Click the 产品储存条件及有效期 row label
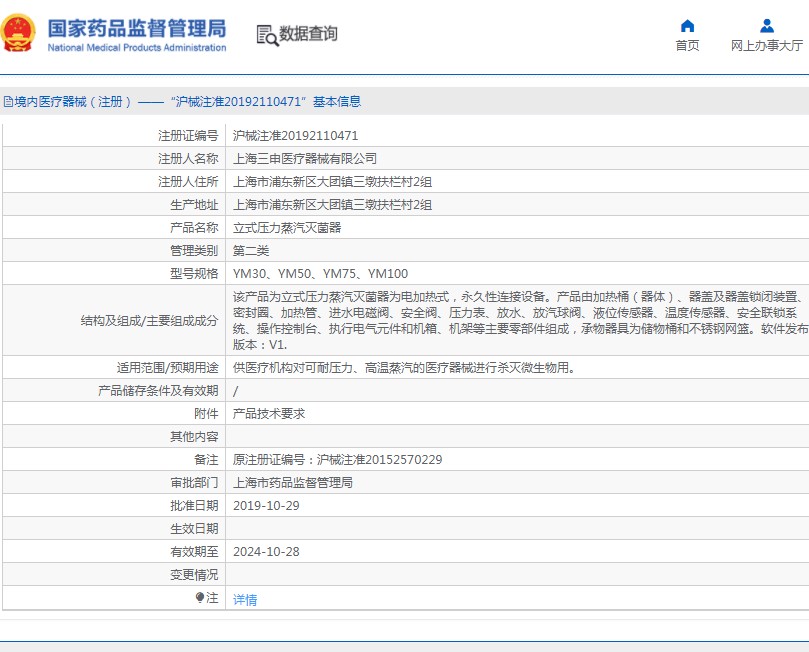This screenshot has width=809, height=652. [x=158, y=390]
